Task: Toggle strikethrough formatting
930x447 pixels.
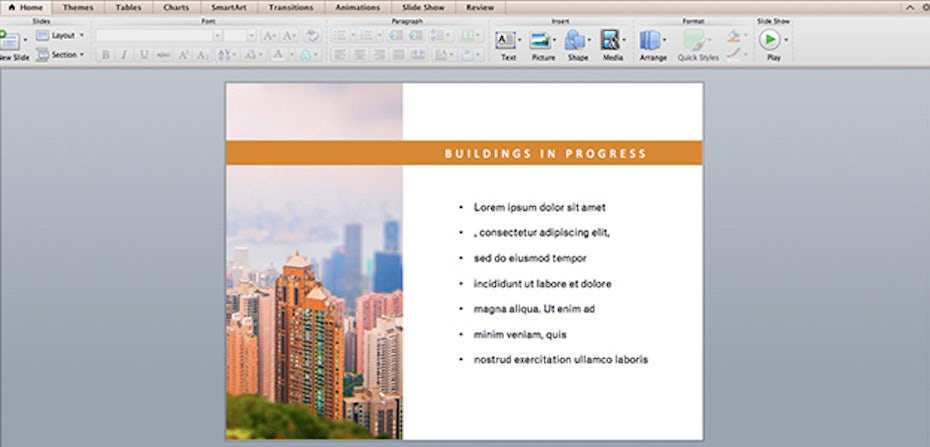Action: (163, 55)
